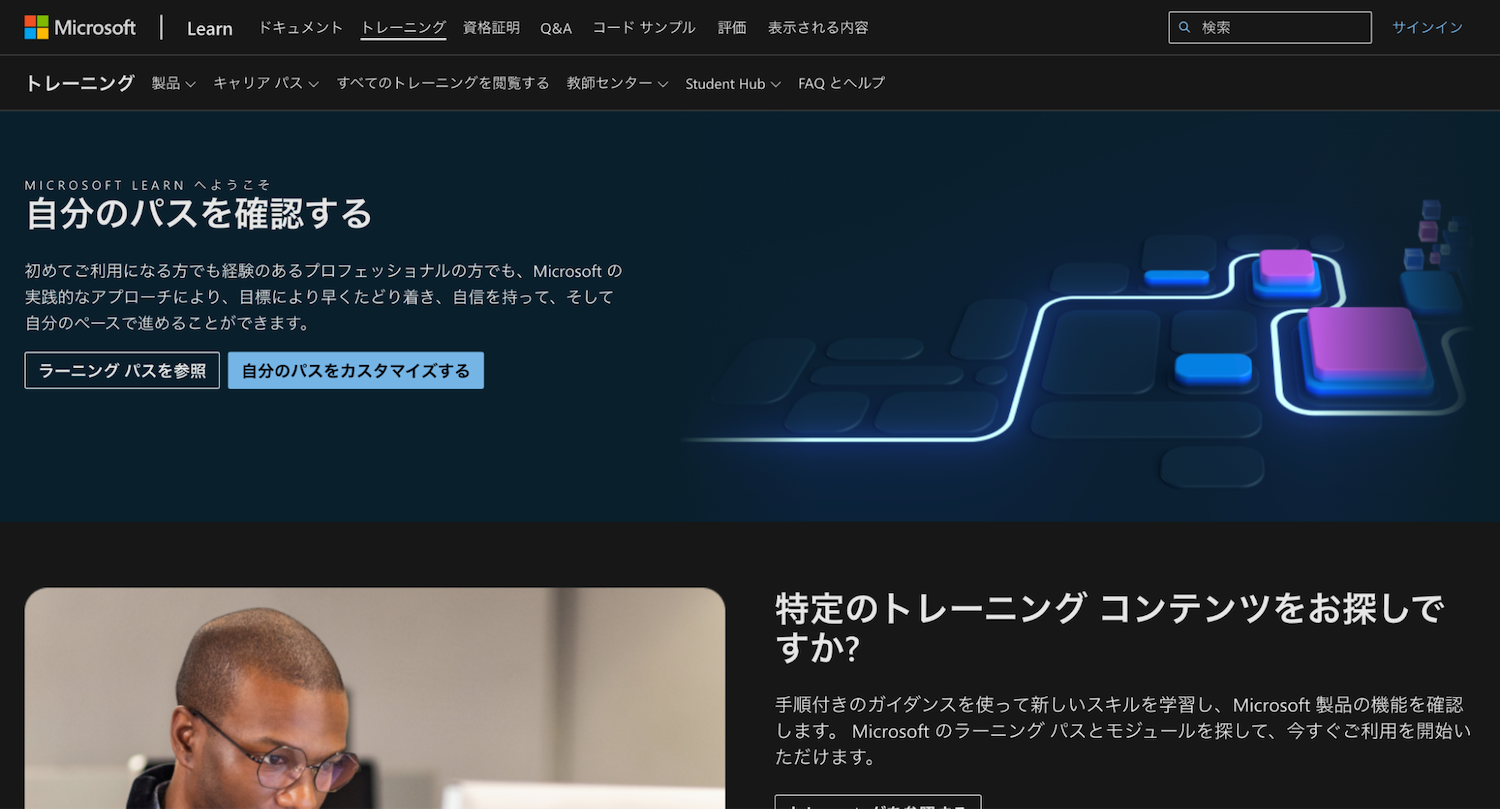The height and width of the screenshot is (809, 1500).
Task: Click 自分のパスをカスタマイズする button
Action: (x=356, y=370)
